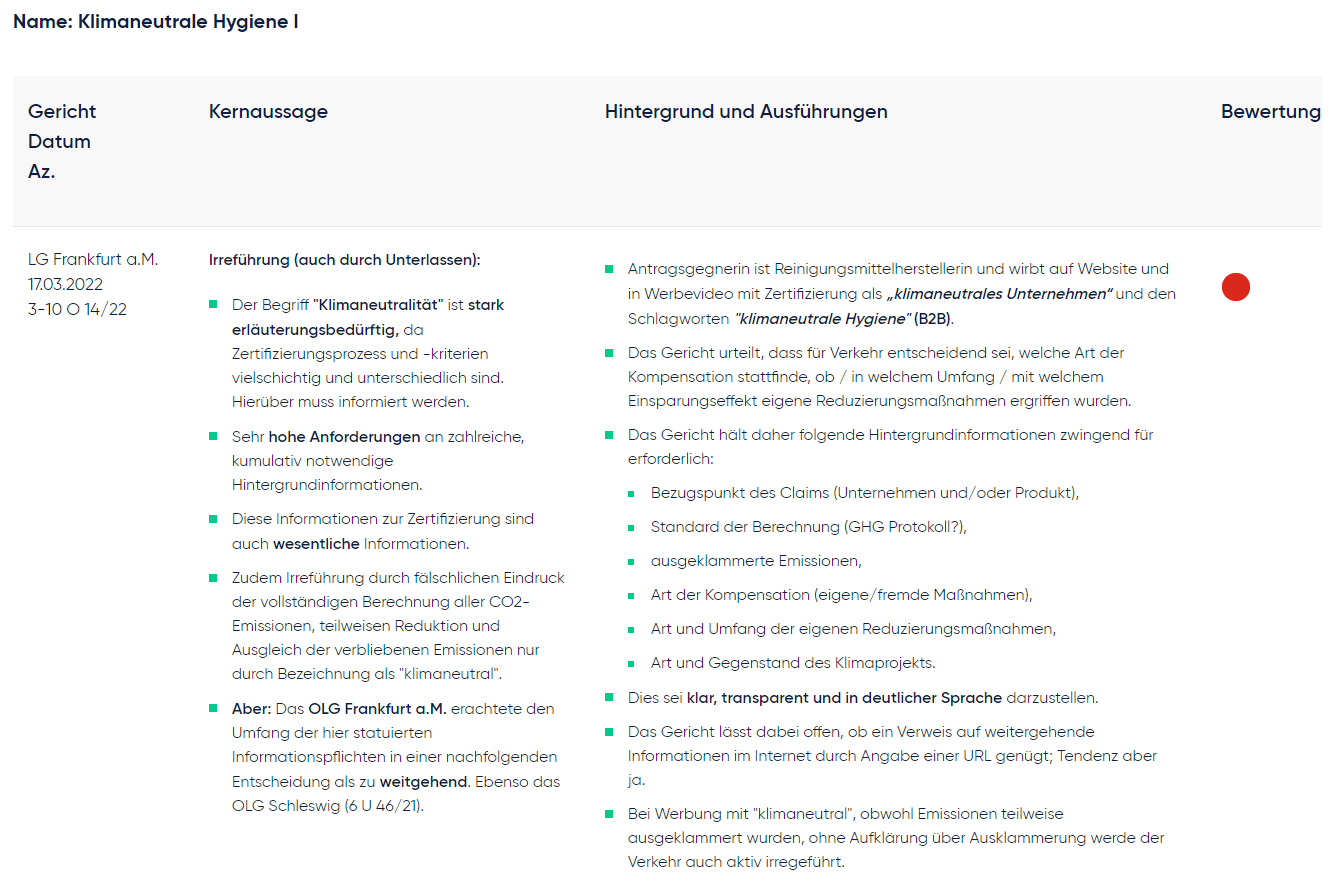Select the page title Klimaneutrale Hygiene I
The width and height of the screenshot is (1335, 888).
coord(155,21)
